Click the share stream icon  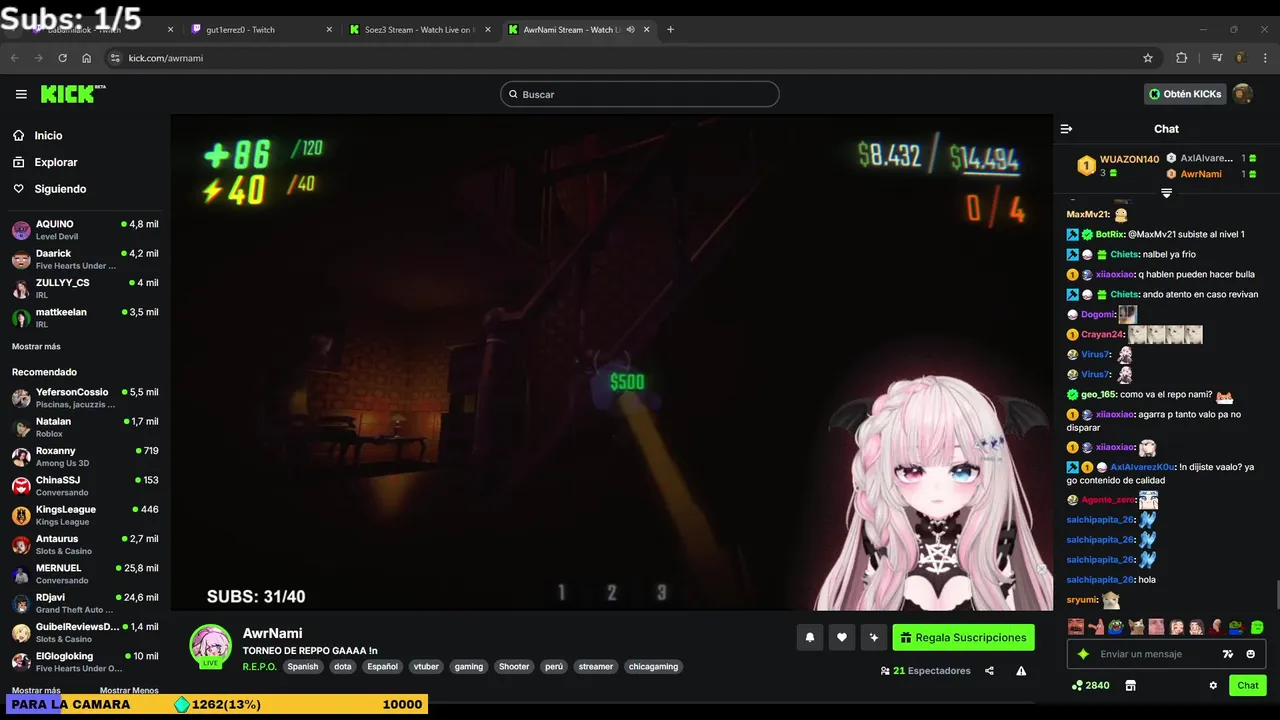989,671
